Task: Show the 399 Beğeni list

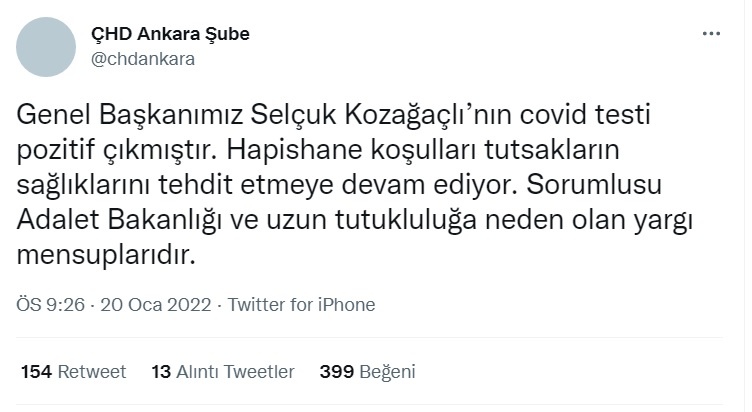Action: coord(367,372)
